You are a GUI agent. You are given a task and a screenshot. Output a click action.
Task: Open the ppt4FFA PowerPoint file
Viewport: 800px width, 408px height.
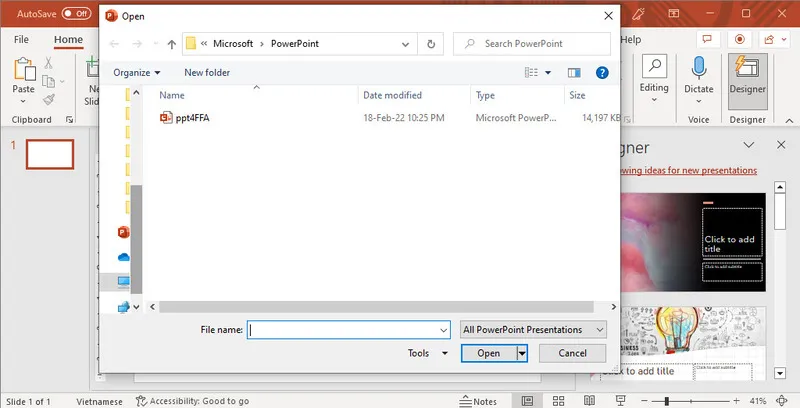pos(184,118)
